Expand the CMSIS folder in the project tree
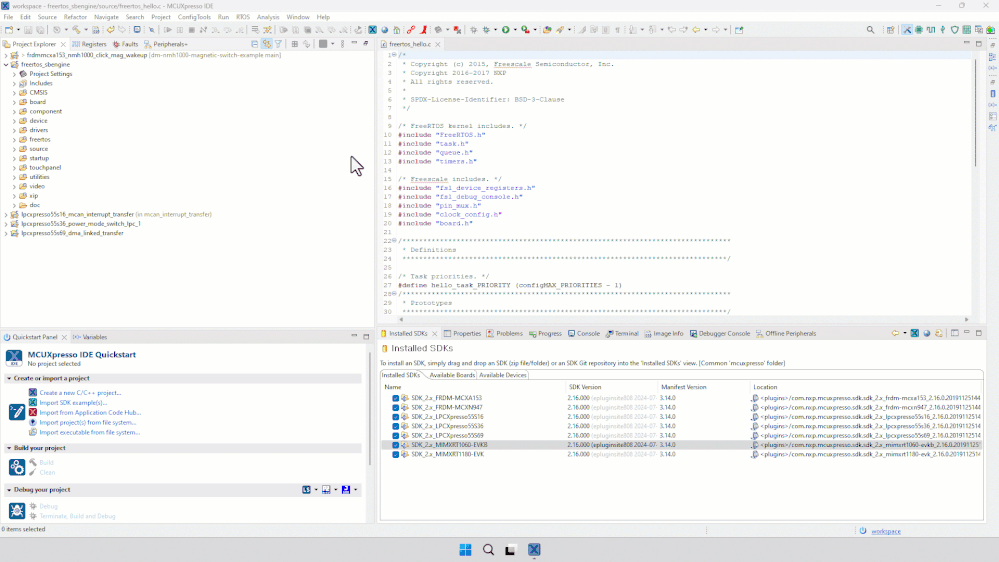Image resolution: width=999 pixels, height=562 pixels. coord(14,92)
